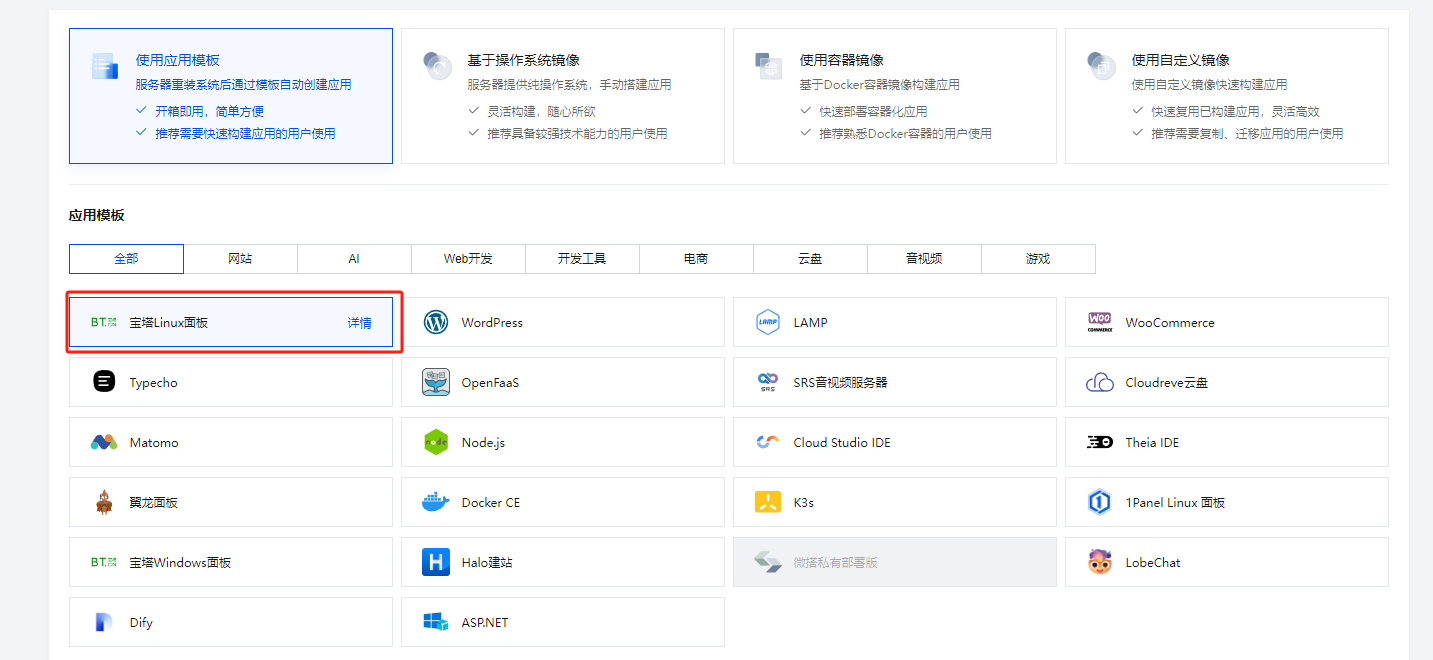Click the Docker CE whale icon

436,502
